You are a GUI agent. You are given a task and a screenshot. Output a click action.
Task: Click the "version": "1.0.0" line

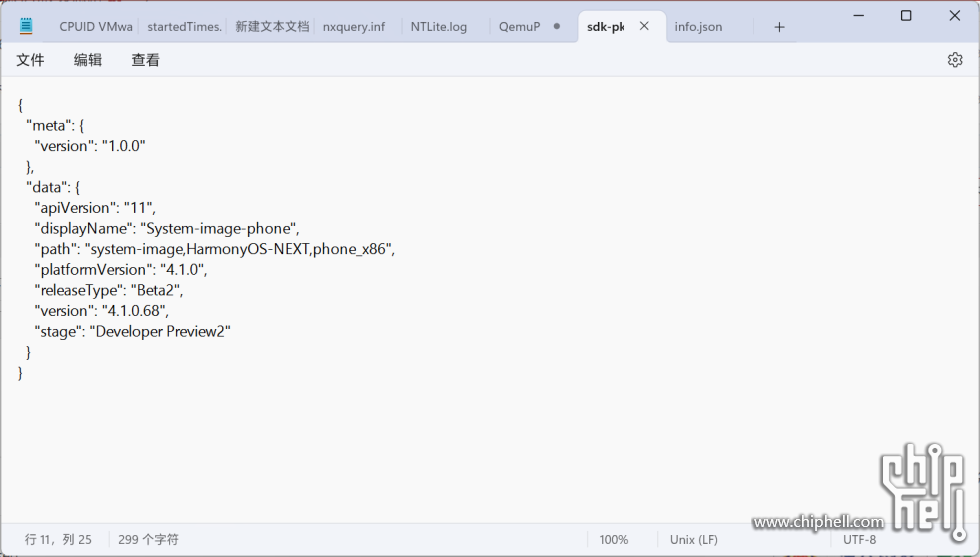tap(90, 146)
